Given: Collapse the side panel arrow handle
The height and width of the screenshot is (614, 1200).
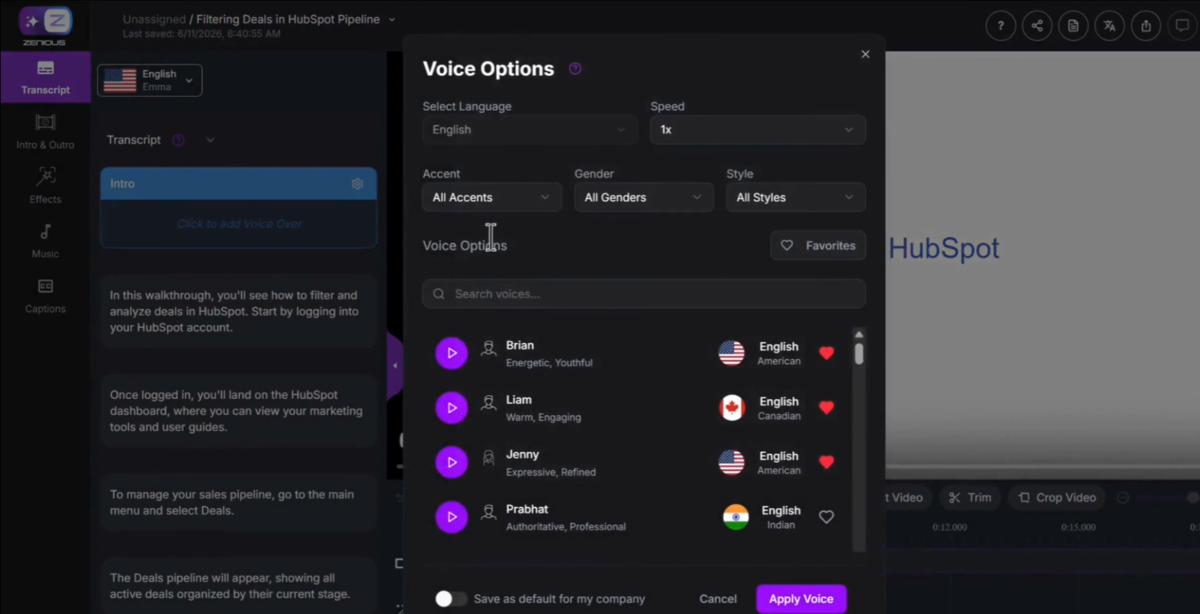Looking at the screenshot, I should [395, 366].
